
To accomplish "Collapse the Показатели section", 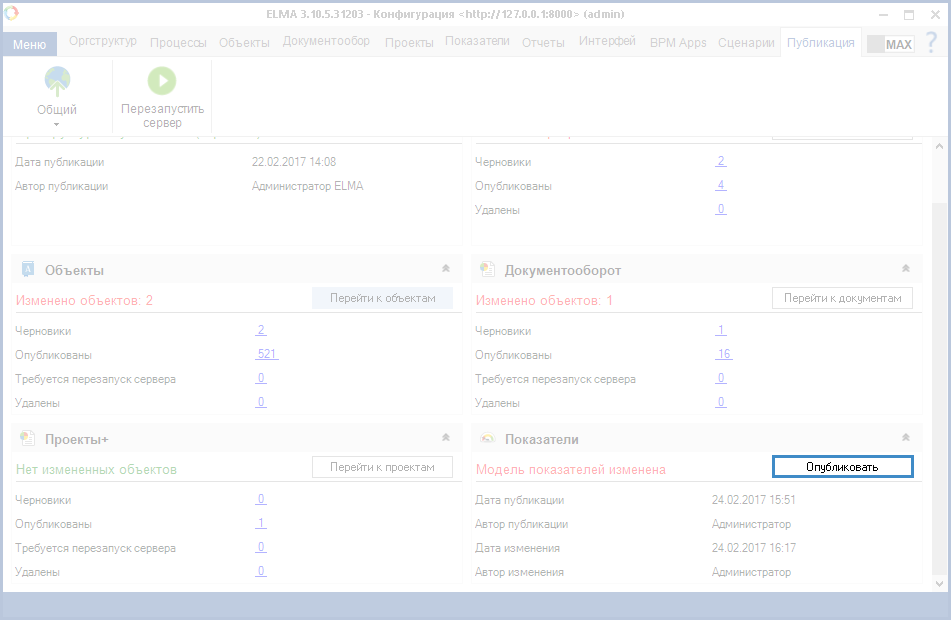I will (905, 438).
